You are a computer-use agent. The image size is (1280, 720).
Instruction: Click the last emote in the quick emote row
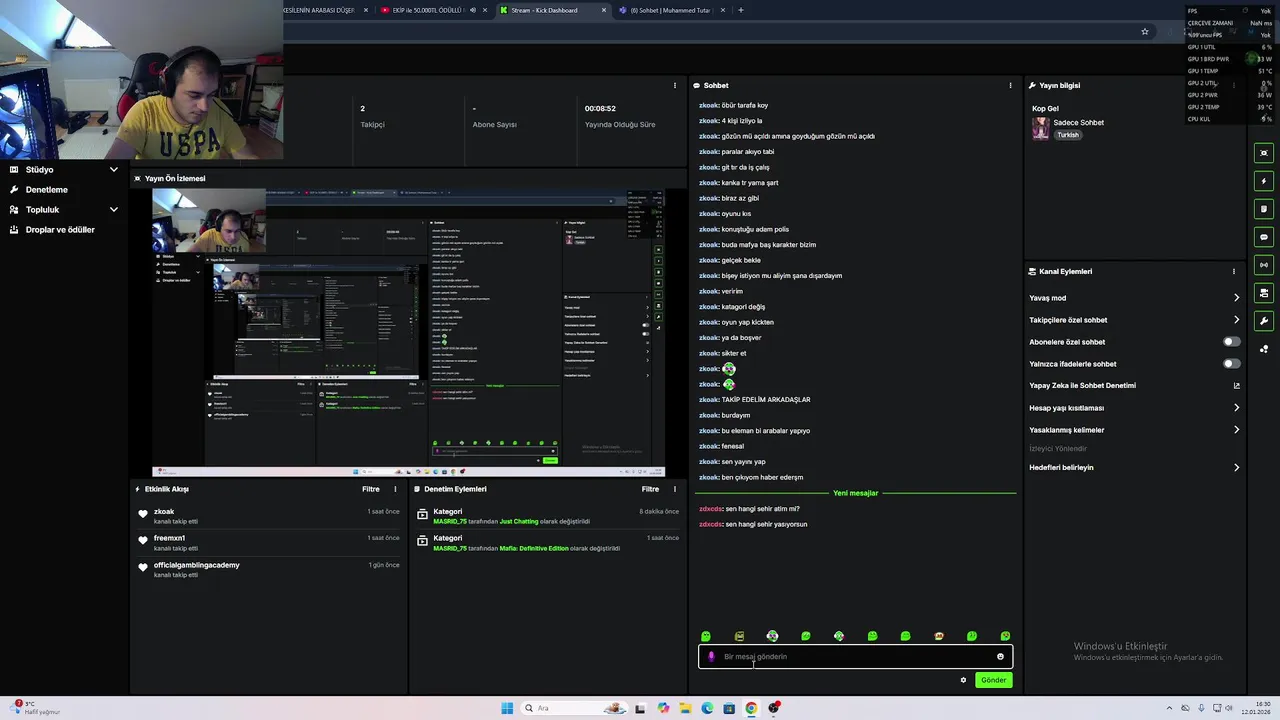[x=1005, y=636]
